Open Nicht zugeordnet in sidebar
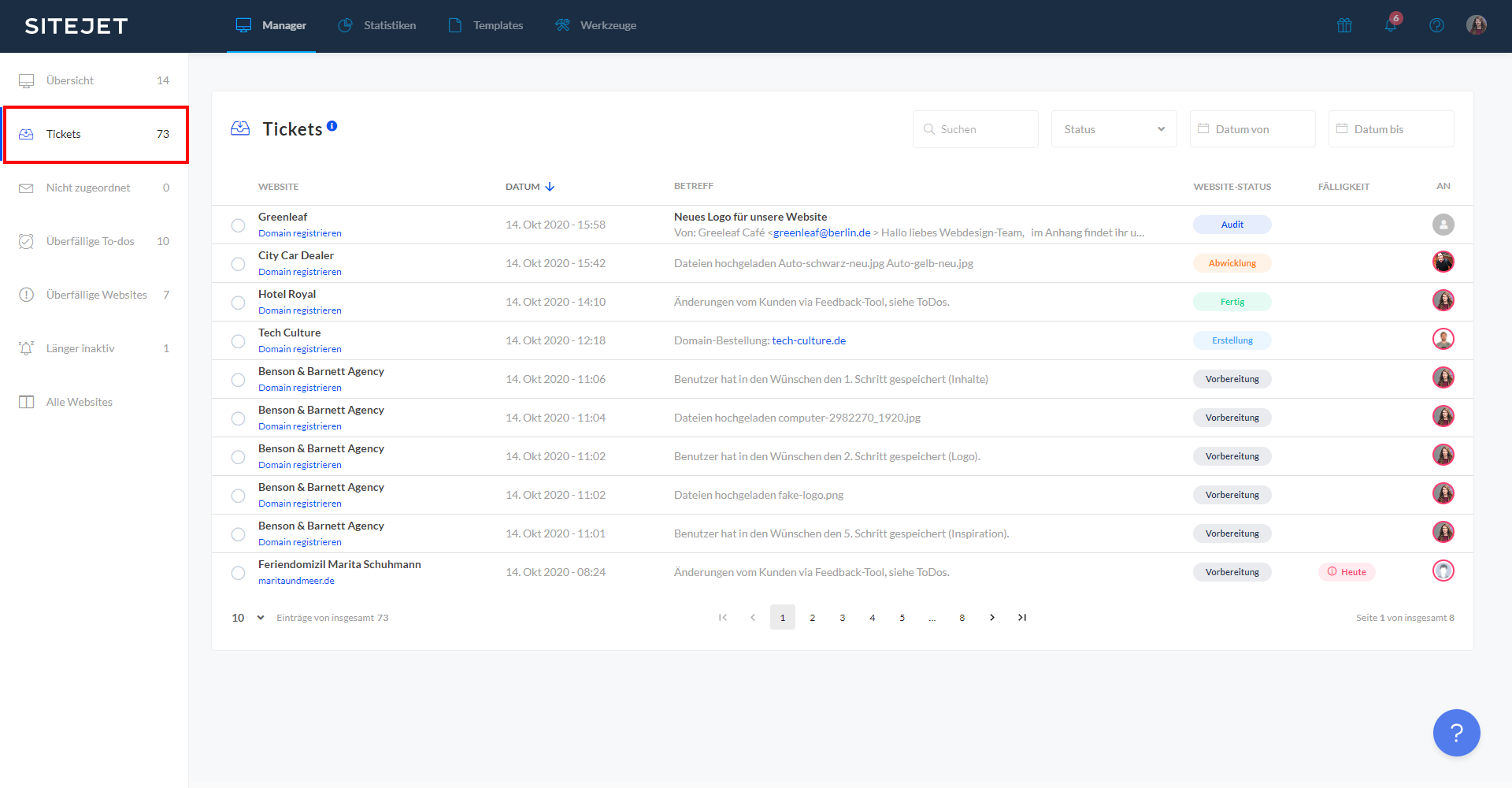This screenshot has height=788, width=1512. click(94, 188)
